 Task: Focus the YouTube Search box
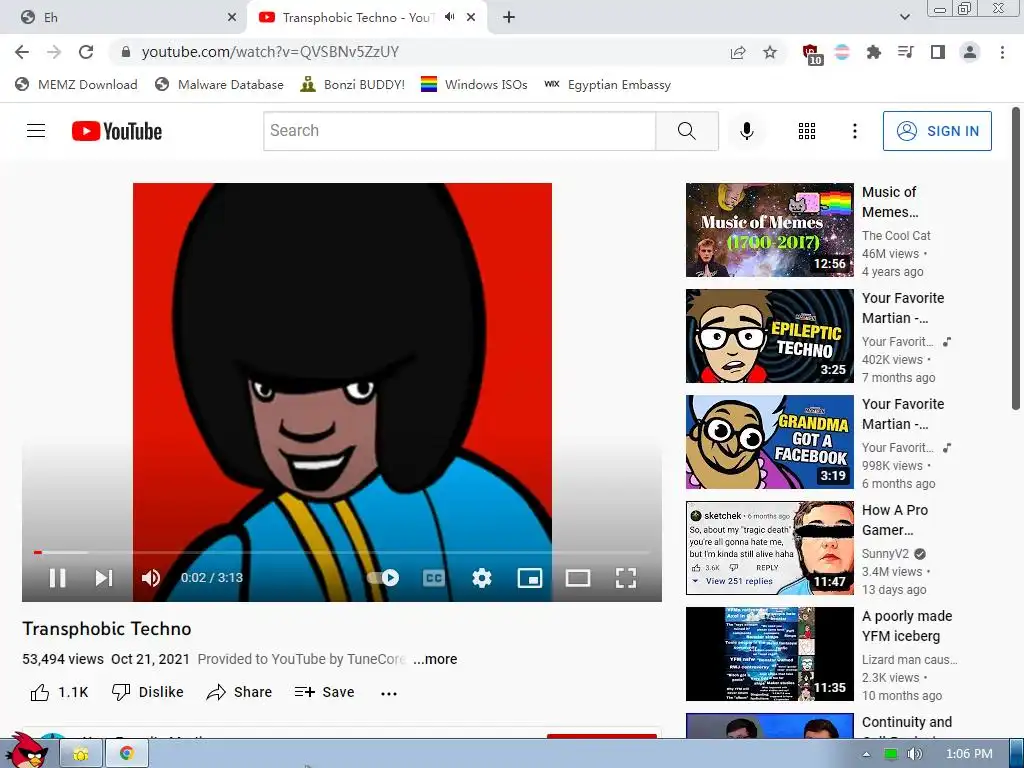pyautogui.click(x=460, y=131)
